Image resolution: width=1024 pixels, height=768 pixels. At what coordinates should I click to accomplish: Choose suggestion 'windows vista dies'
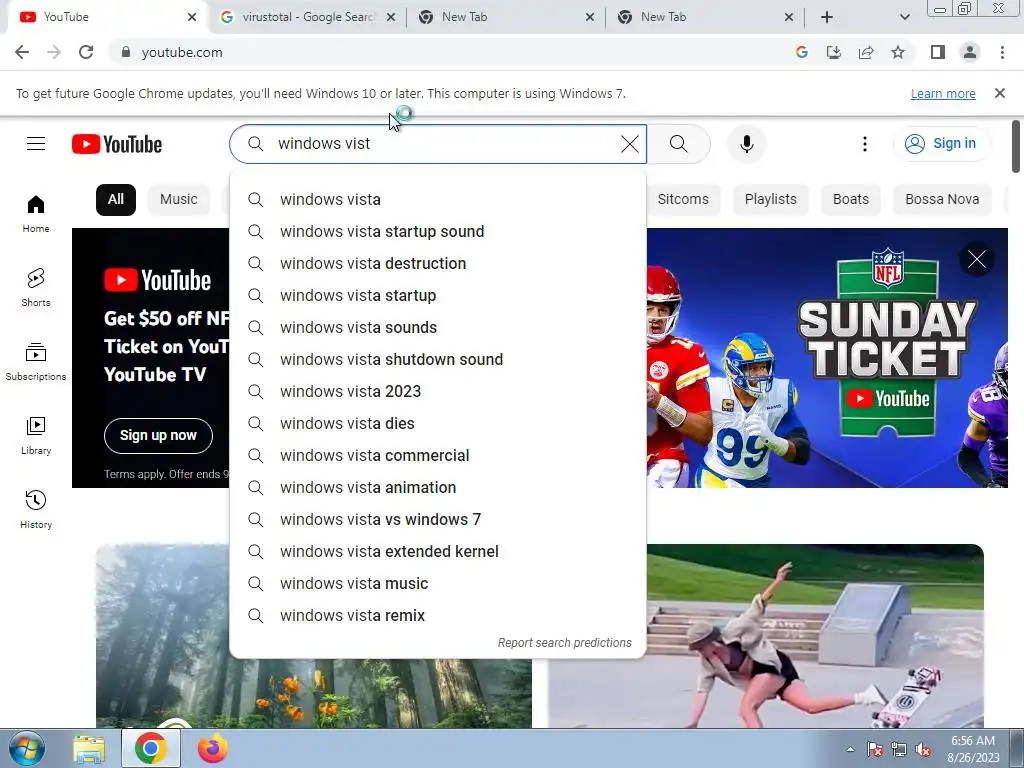(x=438, y=423)
